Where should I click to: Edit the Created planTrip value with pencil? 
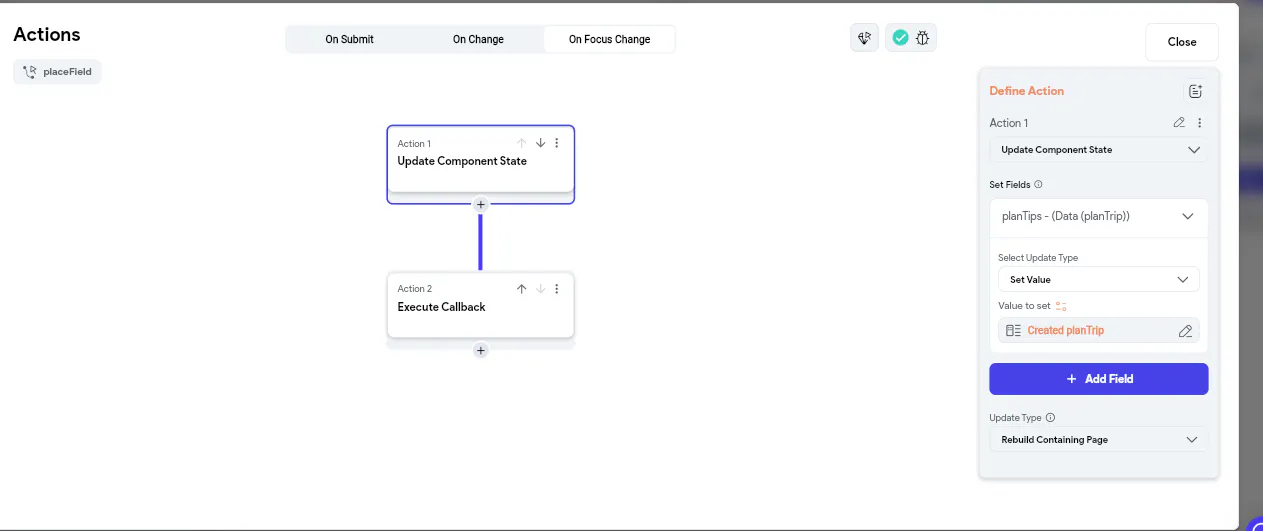pyautogui.click(x=1185, y=331)
